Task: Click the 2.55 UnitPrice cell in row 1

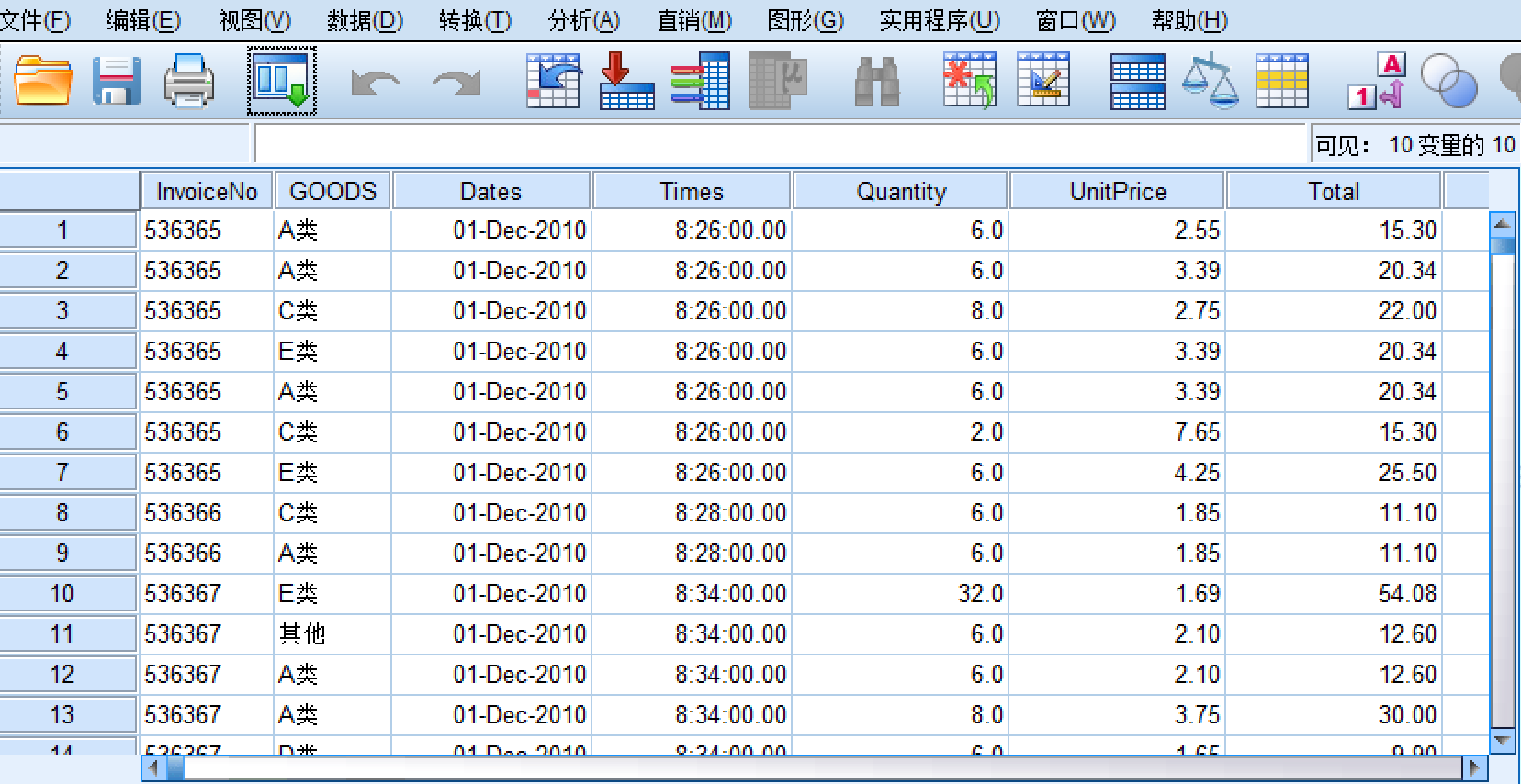Action: click(1118, 230)
